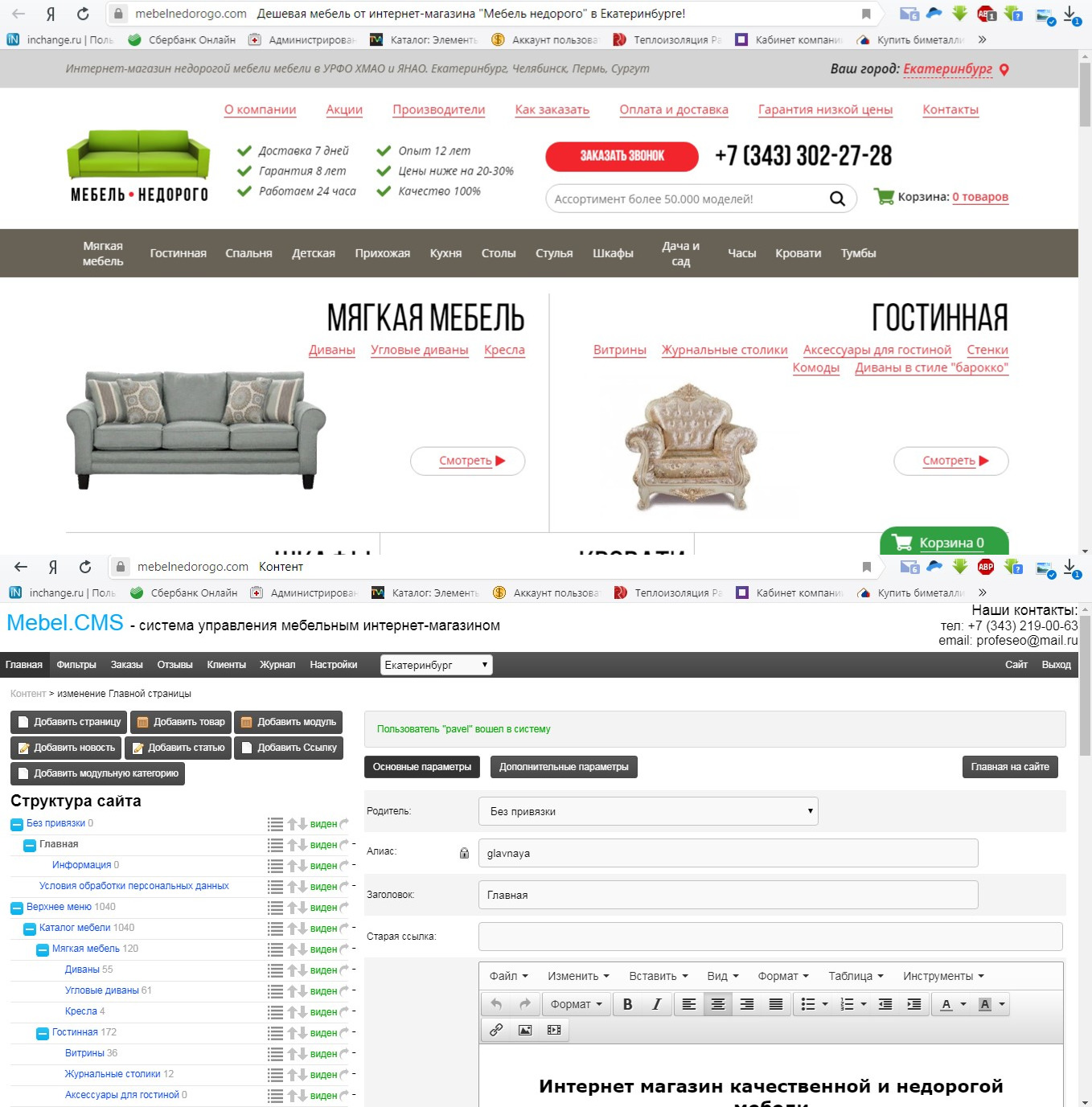Toggle 'виден' for Аксессуары для гостиной row
The height and width of the screenshot is (1107, 1092).
coord(323,1096)
